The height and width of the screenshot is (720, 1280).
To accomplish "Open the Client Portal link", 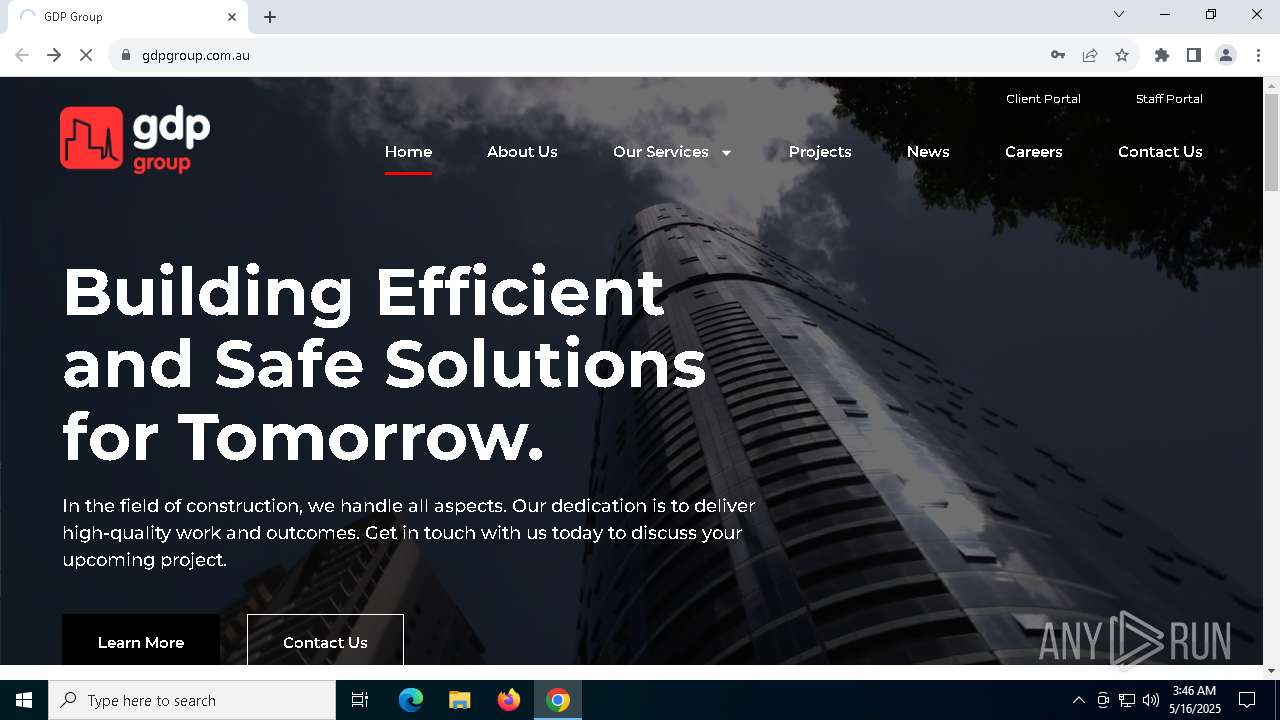I will (1043, 99).
